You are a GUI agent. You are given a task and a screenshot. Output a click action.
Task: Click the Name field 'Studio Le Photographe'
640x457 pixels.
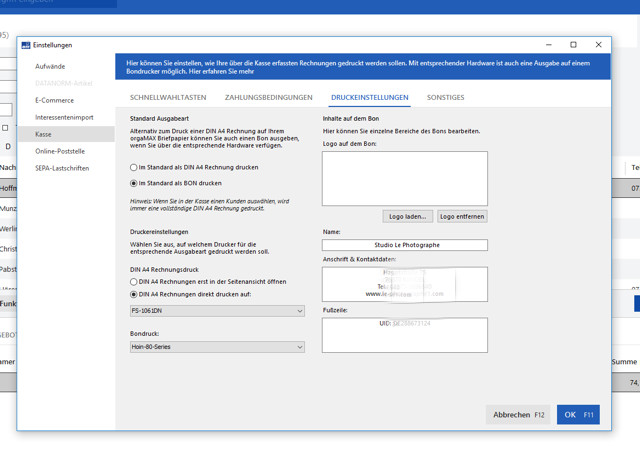[404, 245]
